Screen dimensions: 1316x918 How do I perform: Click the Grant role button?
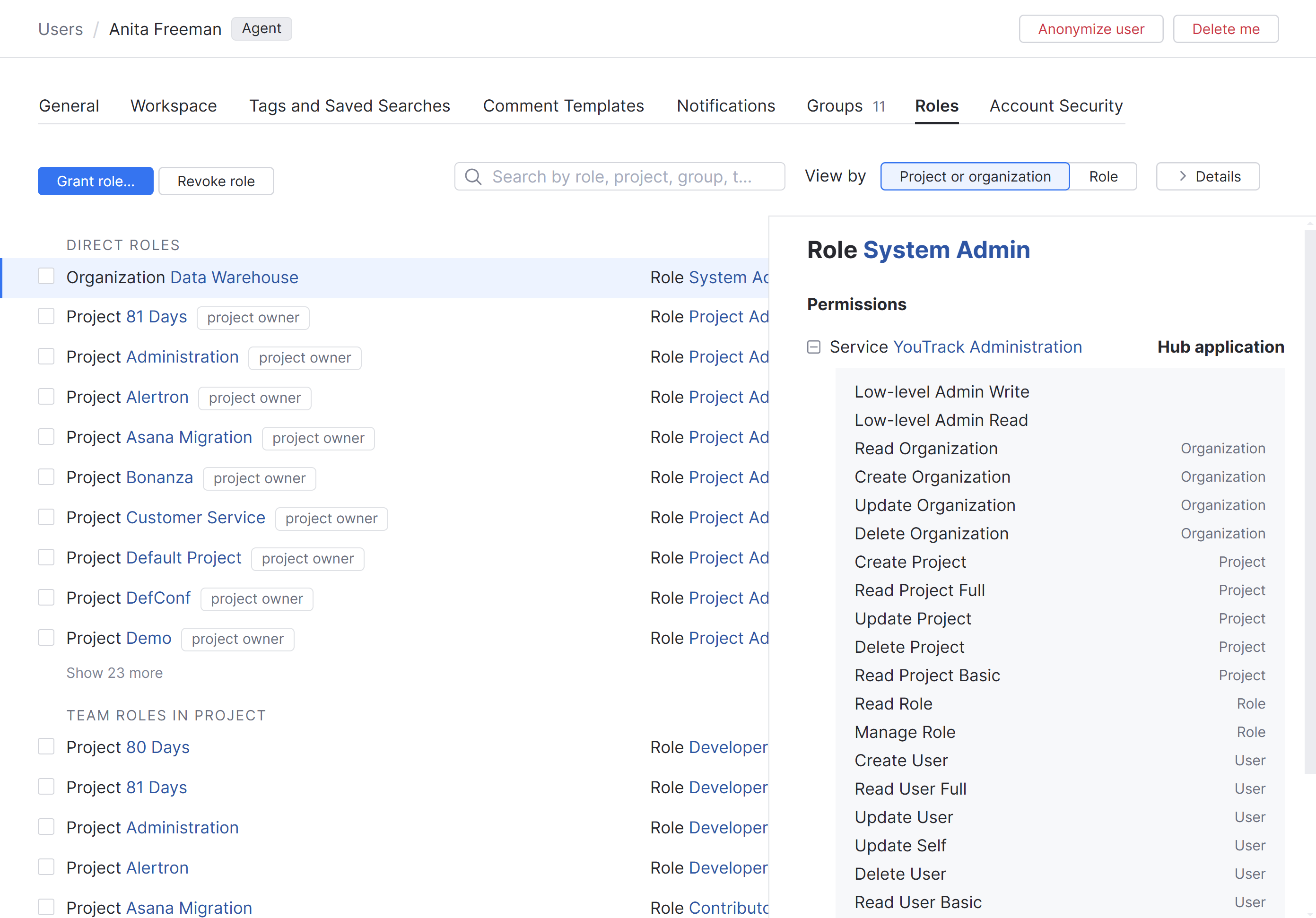[x=95, y=181]
